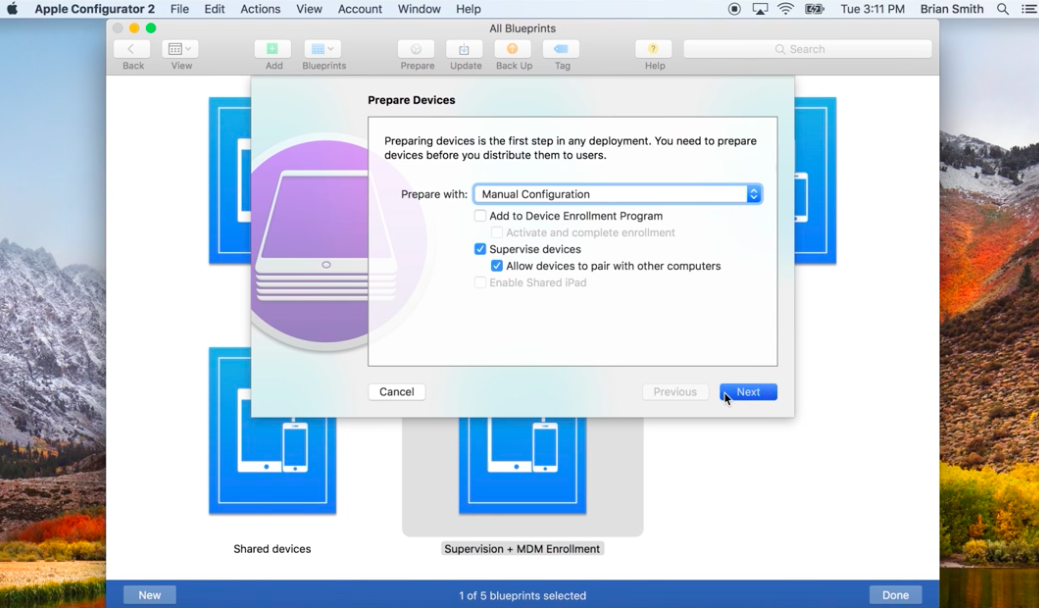Click the Supervision + MDM Enrollment label
Viewport: 1039px width, 608px height.
pyautogui.click(x=522, y=549)
